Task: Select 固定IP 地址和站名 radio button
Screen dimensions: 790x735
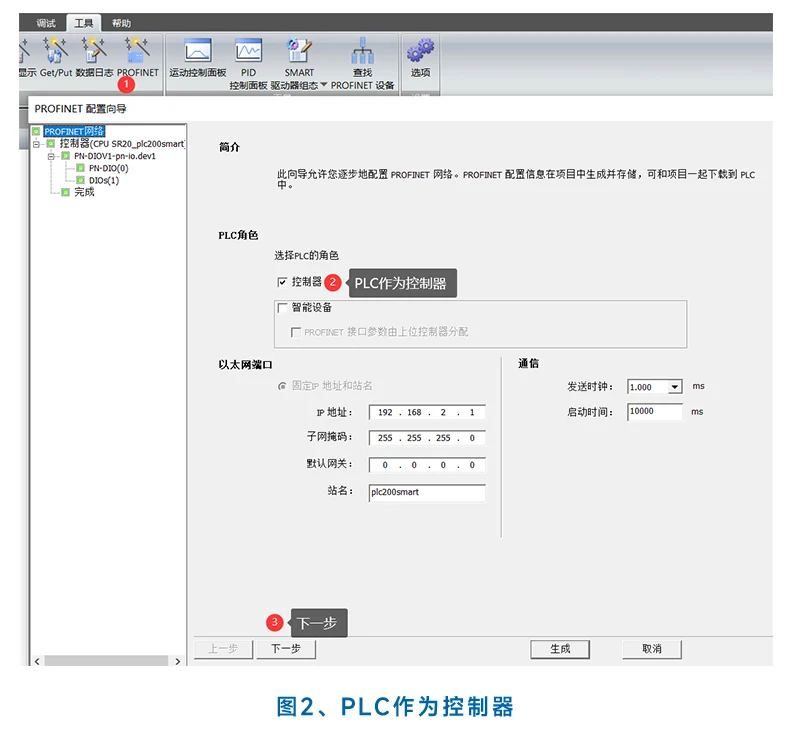Action: [282, 386]
